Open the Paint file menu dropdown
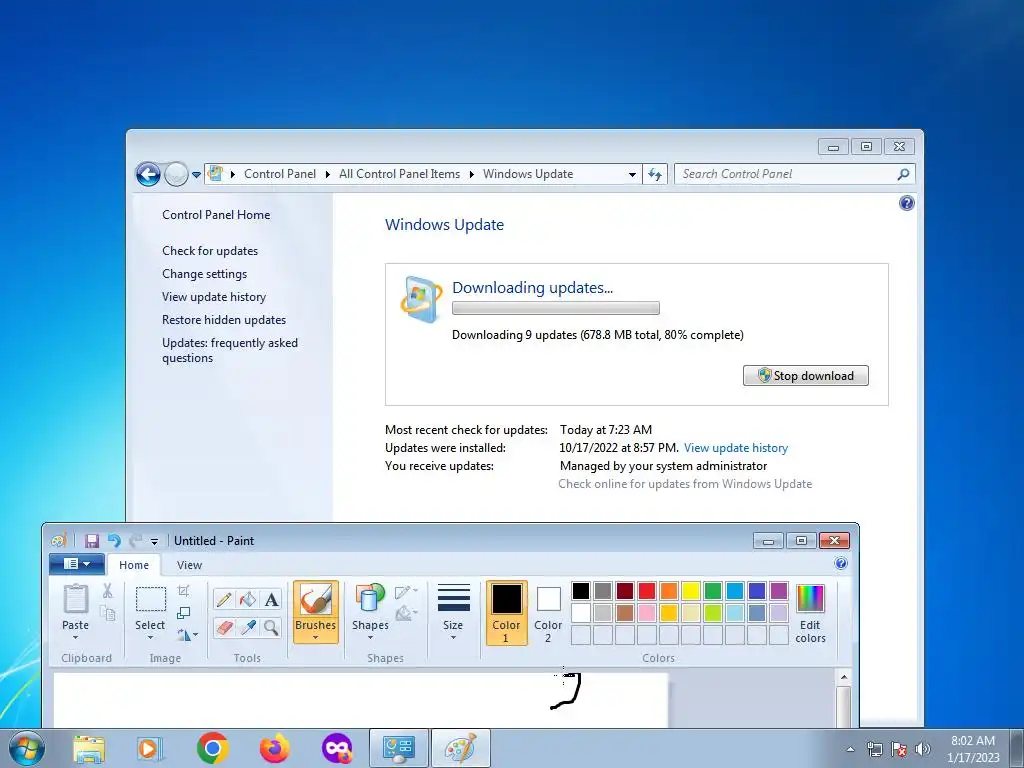Screen dimensions: 1024x768 point(77,564)
